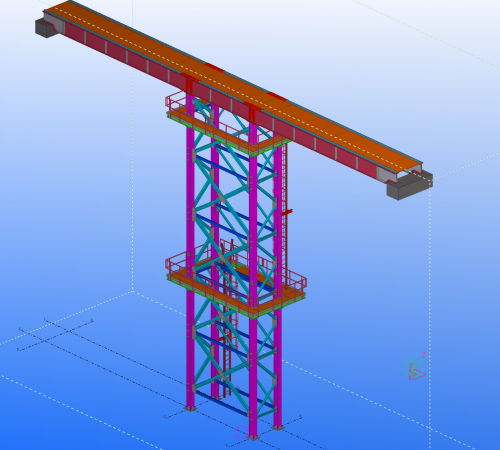Pick the bottom-most blue horizontal beam
The height and width of the screenshot is (450, 500).
222,402
